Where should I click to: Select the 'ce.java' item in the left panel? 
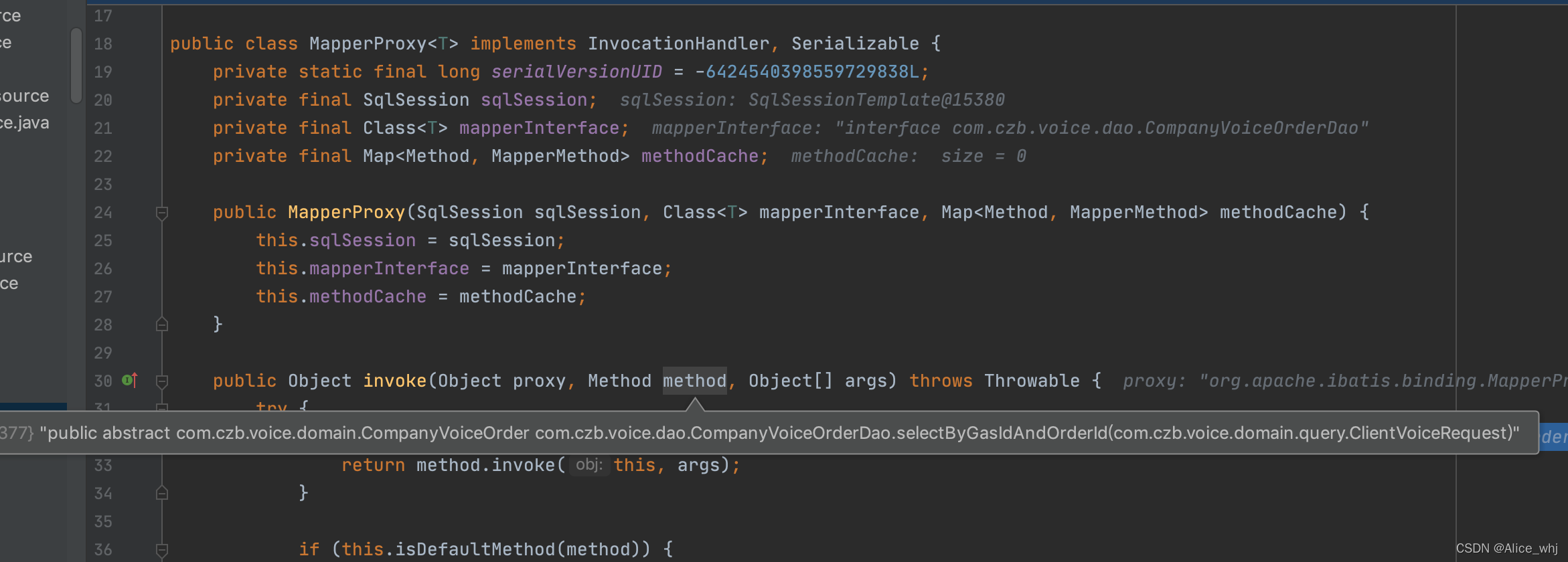25,123
